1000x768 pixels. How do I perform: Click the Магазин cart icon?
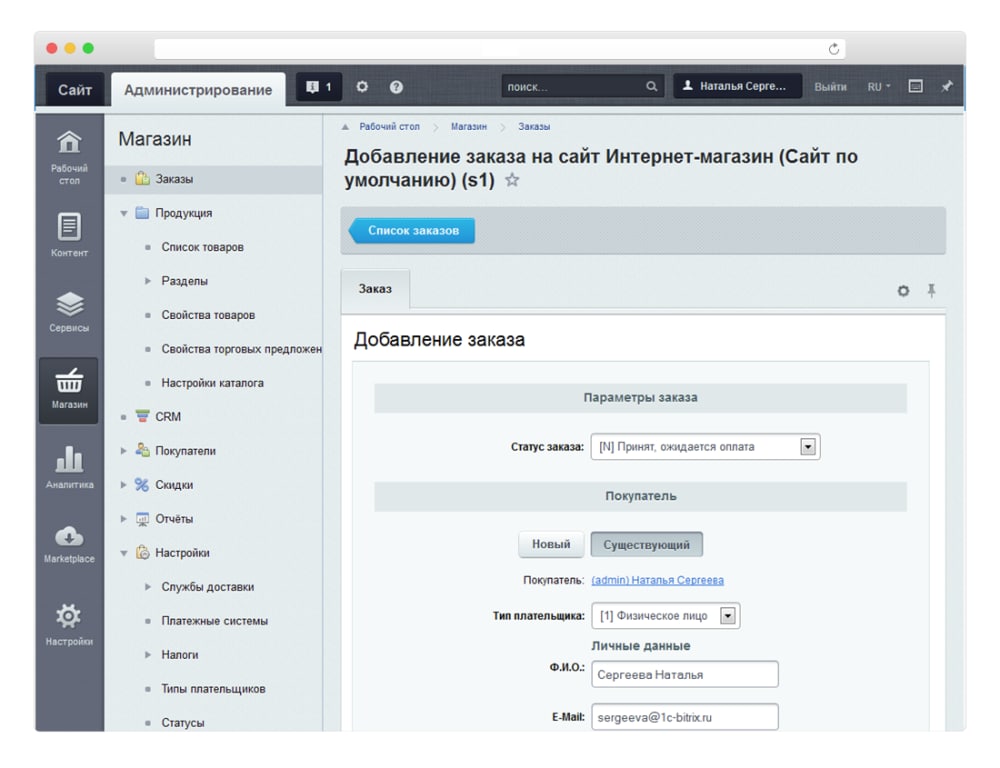tap(68, 380)
